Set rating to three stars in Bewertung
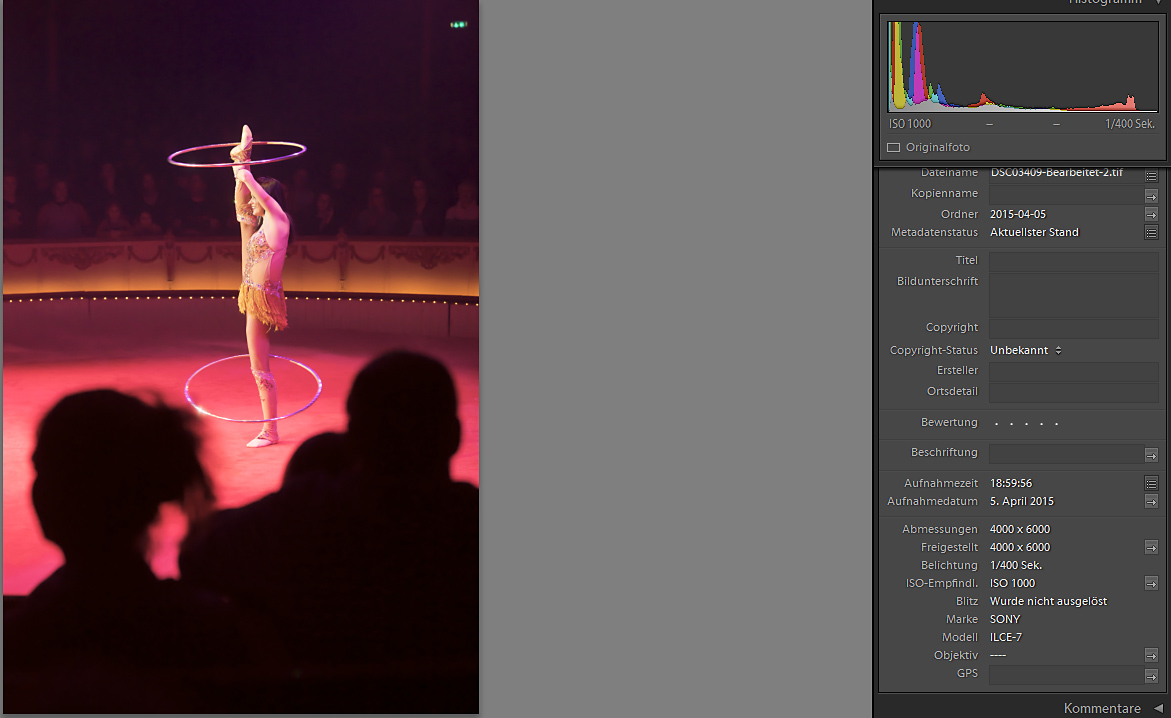Viewport: 1171px width, 718px height. coord(1026,424)
